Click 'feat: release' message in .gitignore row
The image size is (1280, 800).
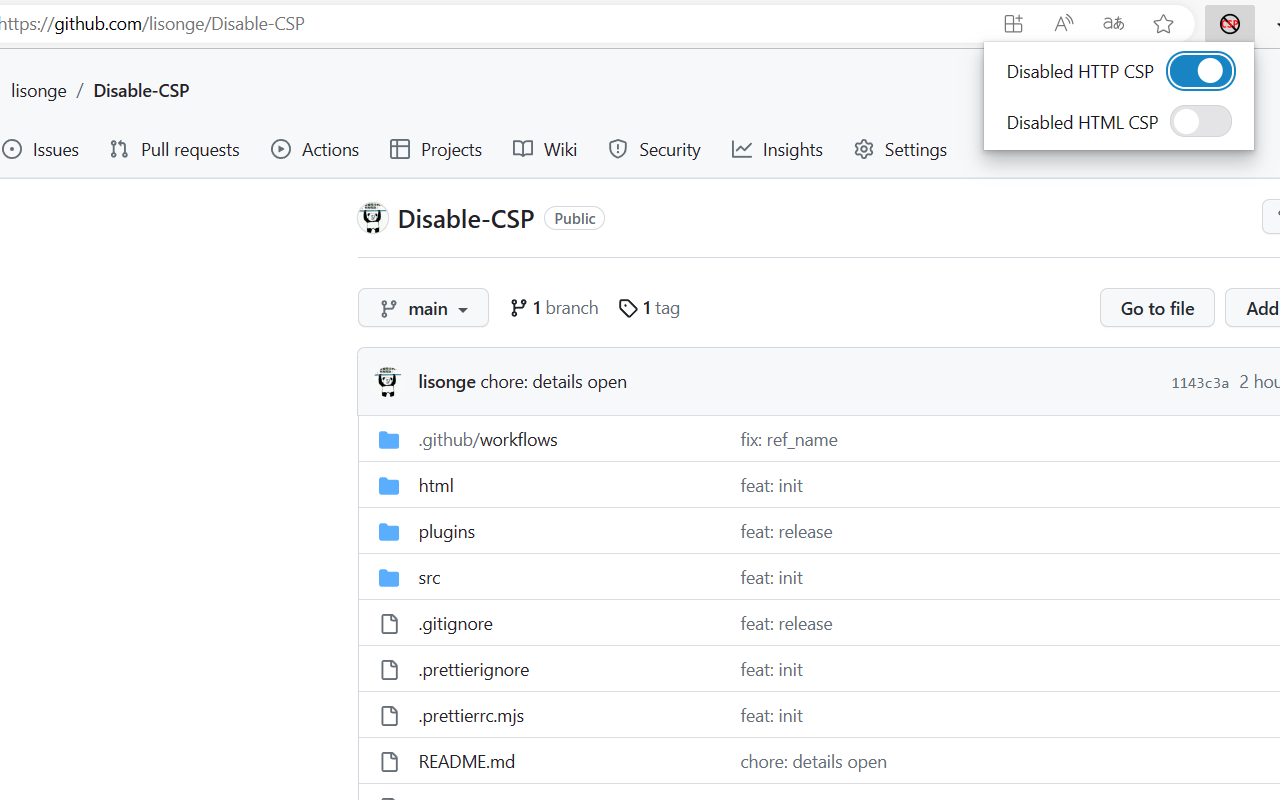click(x=786, y=623)
